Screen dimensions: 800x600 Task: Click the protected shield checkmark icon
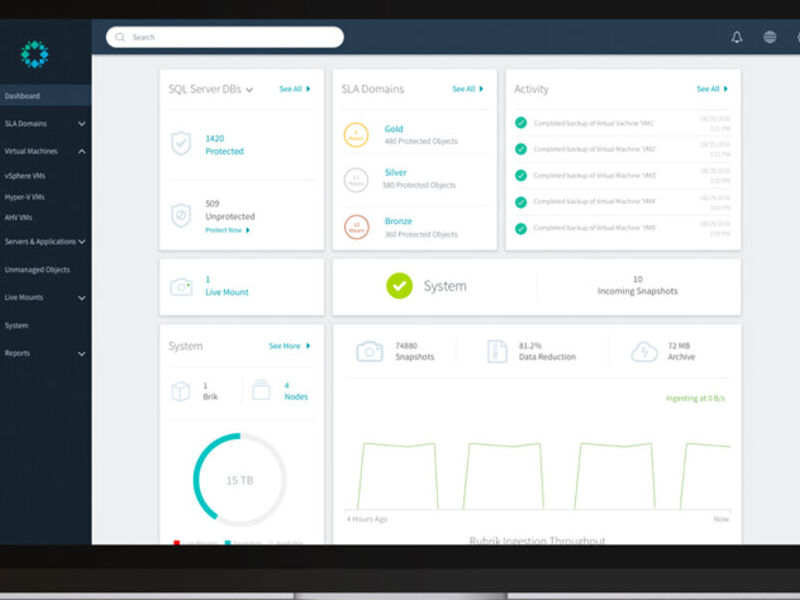point(181,143)
